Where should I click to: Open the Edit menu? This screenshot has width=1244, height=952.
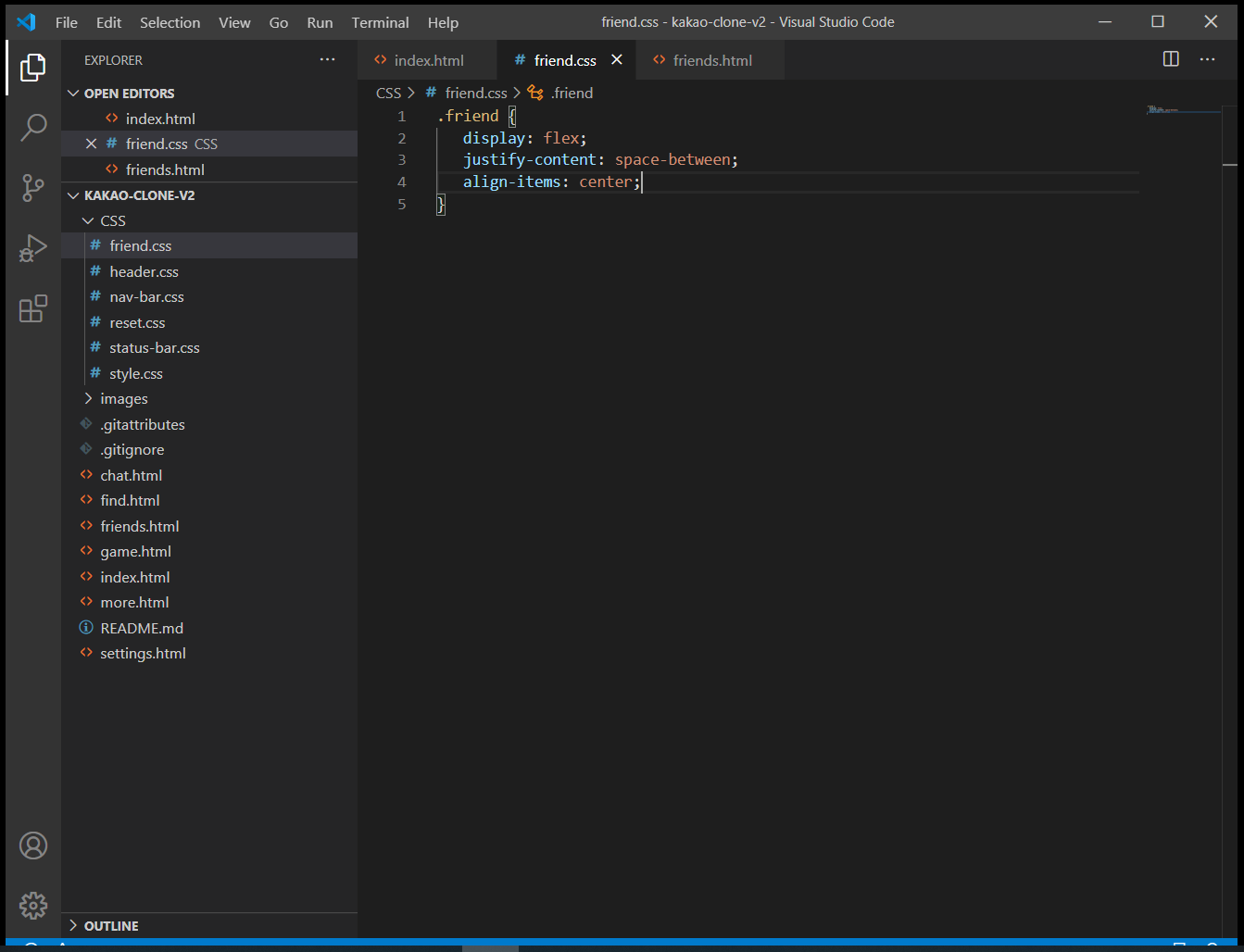[x=109, y=22]
